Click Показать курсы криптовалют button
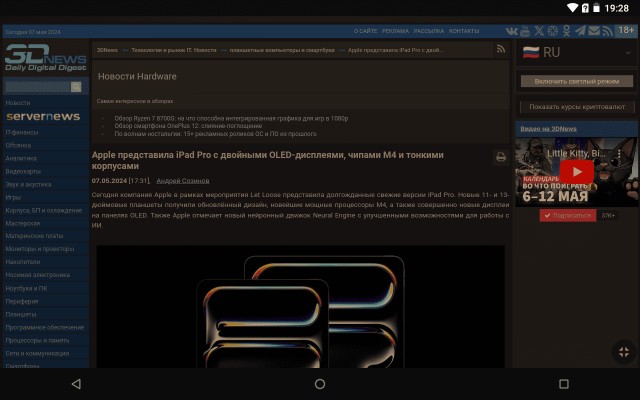 [577, 107]
